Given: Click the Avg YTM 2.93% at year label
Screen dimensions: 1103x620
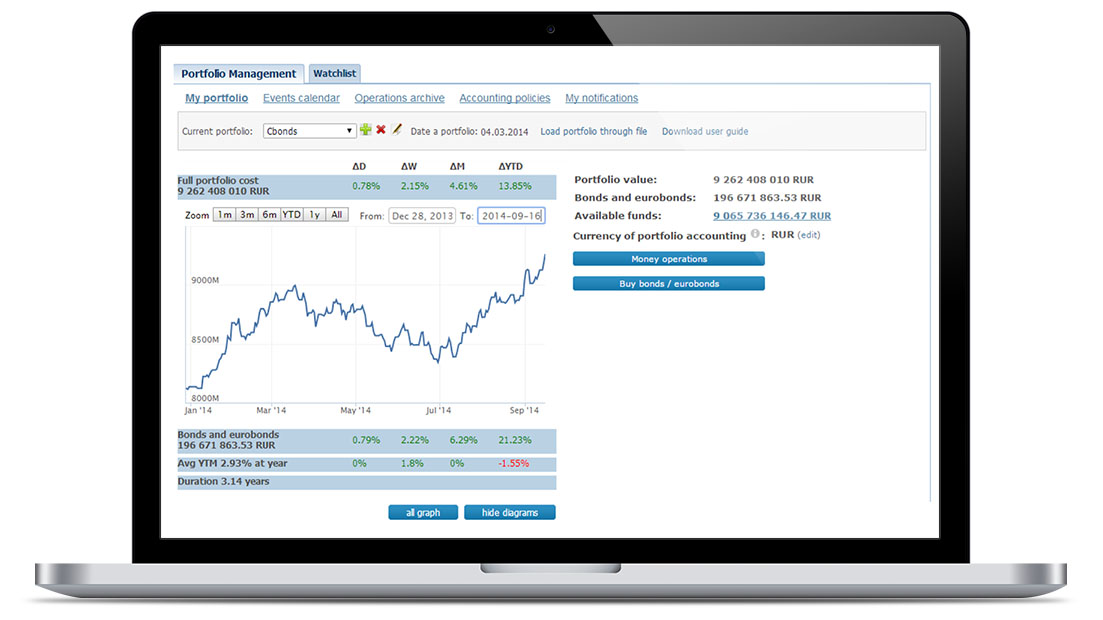Looking at the screenshot, I should coord(232,464).
